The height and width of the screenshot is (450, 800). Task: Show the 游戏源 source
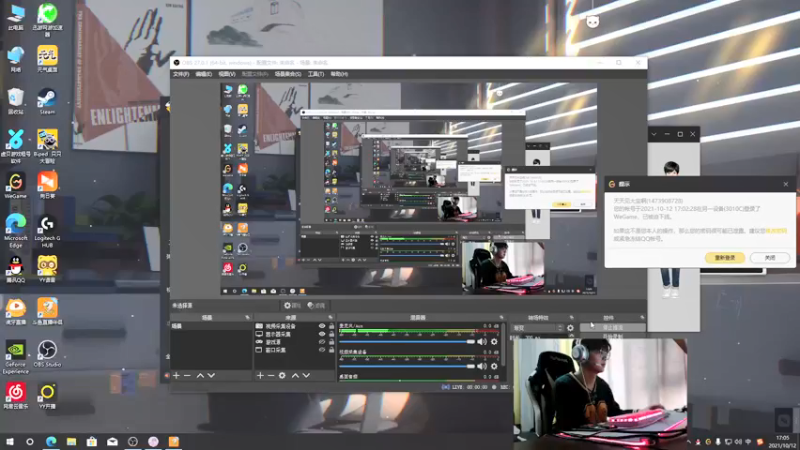pyautogui.click(x=322, y=342)
